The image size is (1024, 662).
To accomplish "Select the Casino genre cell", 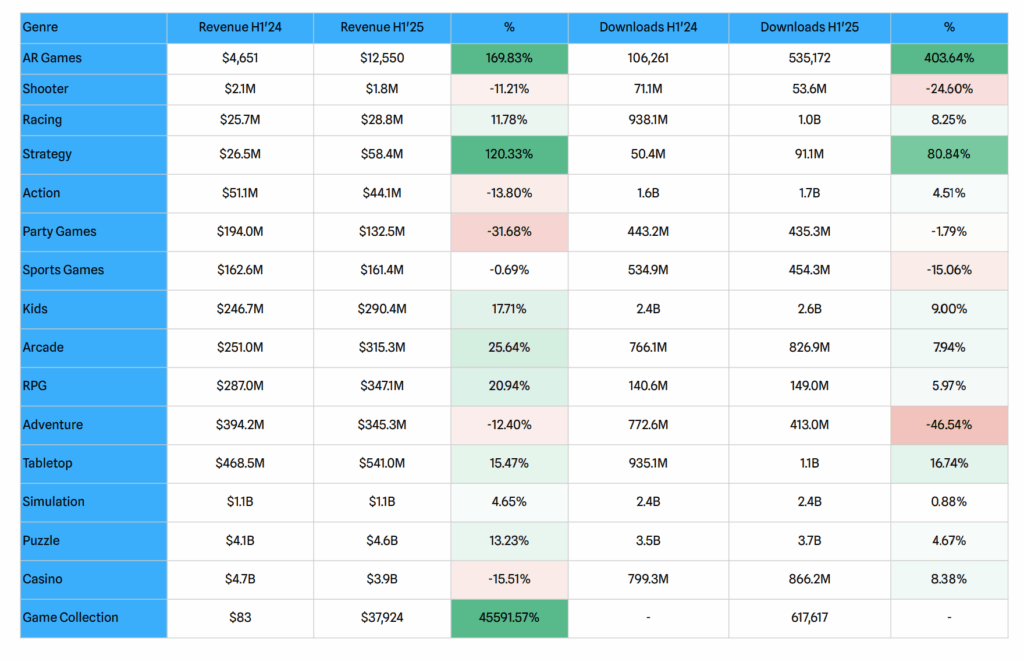I will tap(93, 579).
